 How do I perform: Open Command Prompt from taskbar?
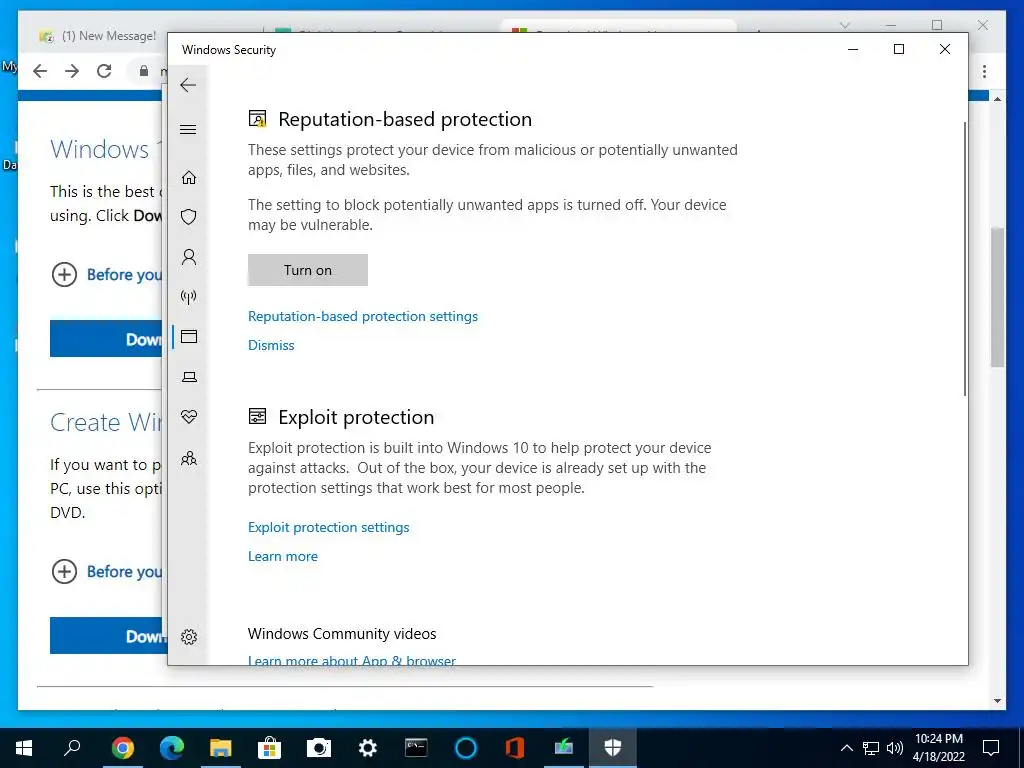coord(416,748)
